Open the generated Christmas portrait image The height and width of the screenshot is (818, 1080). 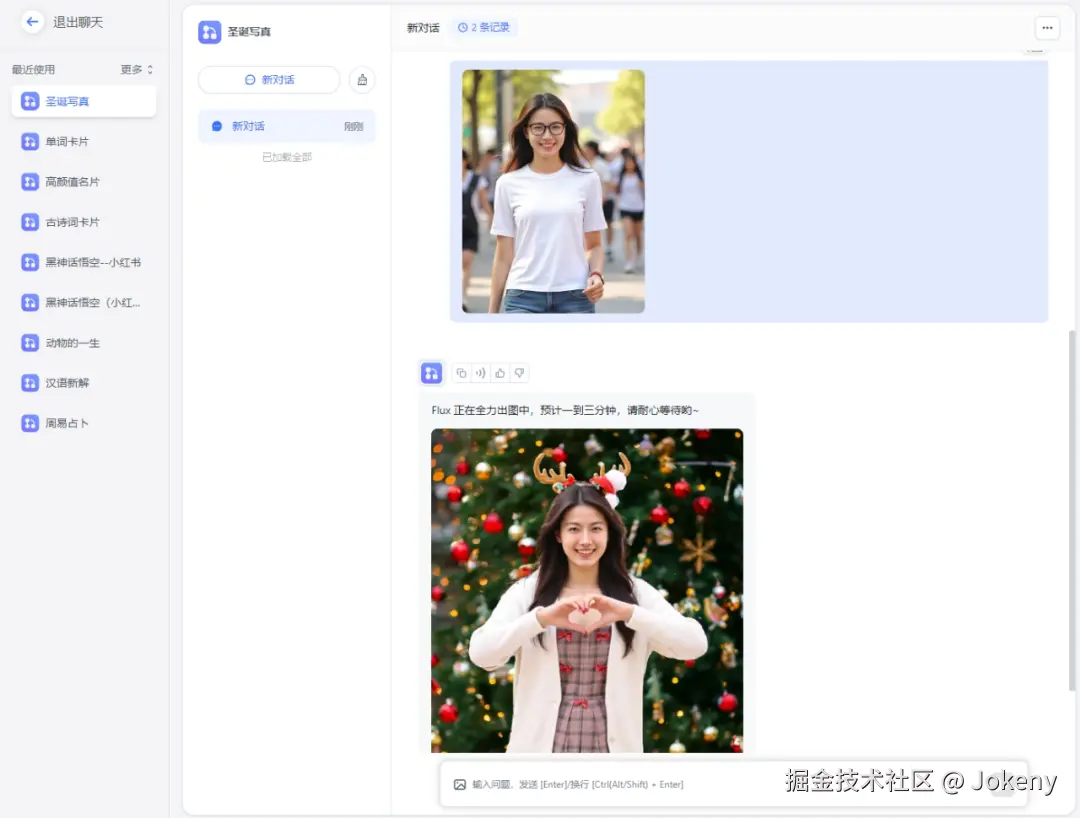click(587, 590)
